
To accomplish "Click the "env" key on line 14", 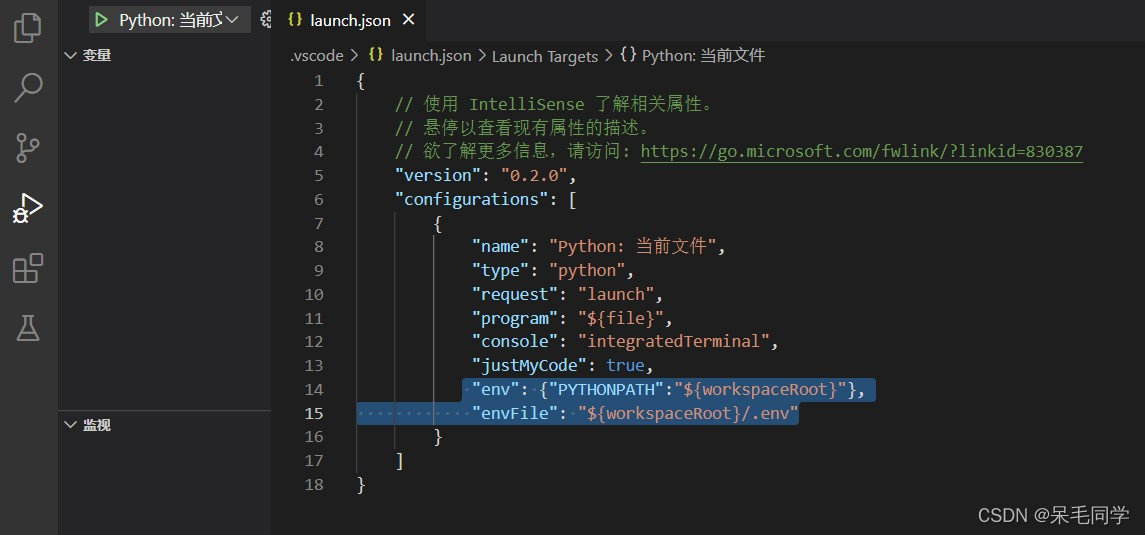I will click(x=496, y=390).
